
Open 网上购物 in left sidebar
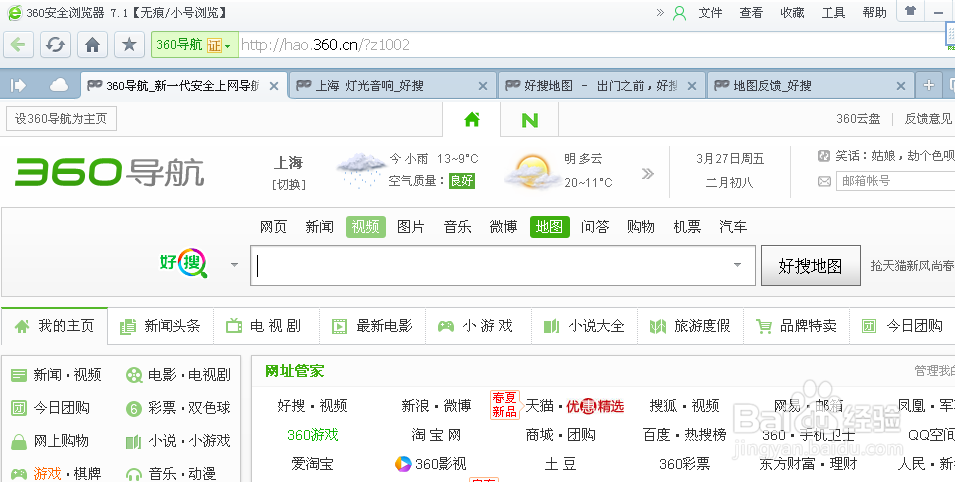(x=51, y=441)
